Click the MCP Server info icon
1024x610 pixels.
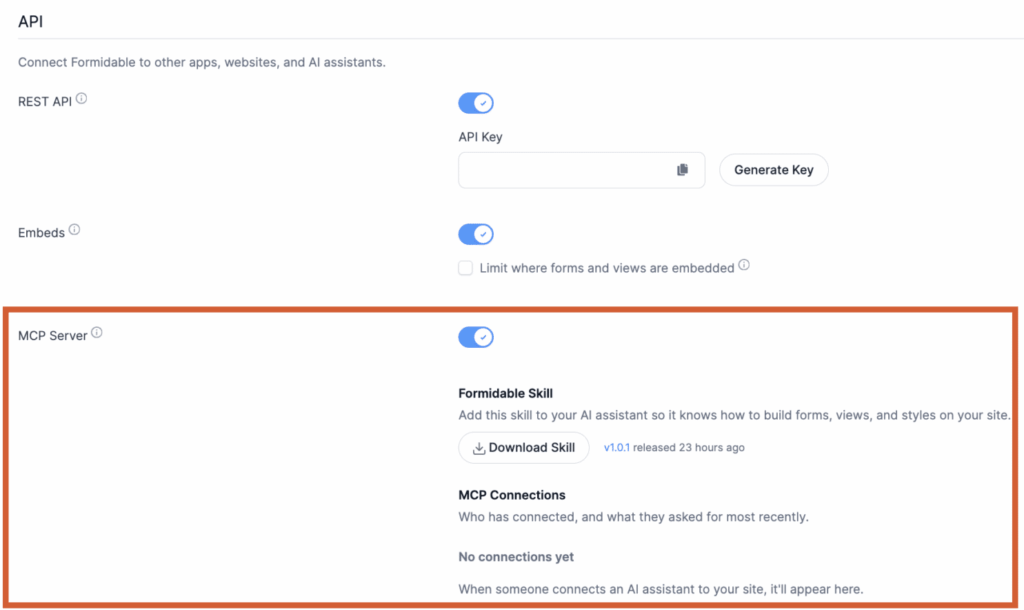coord(97,332)
